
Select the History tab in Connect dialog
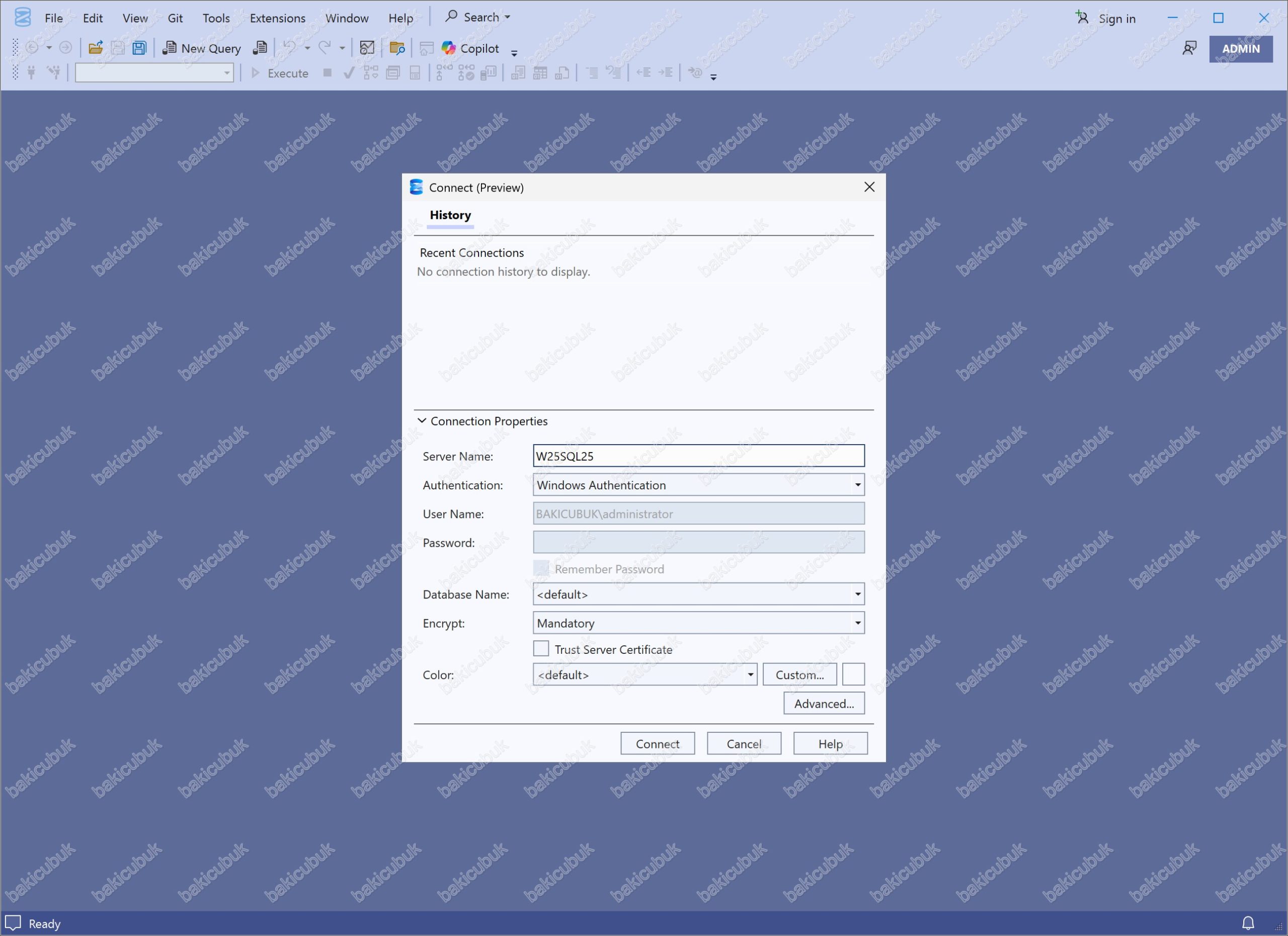pyautogui.click(x=450, y=215)
